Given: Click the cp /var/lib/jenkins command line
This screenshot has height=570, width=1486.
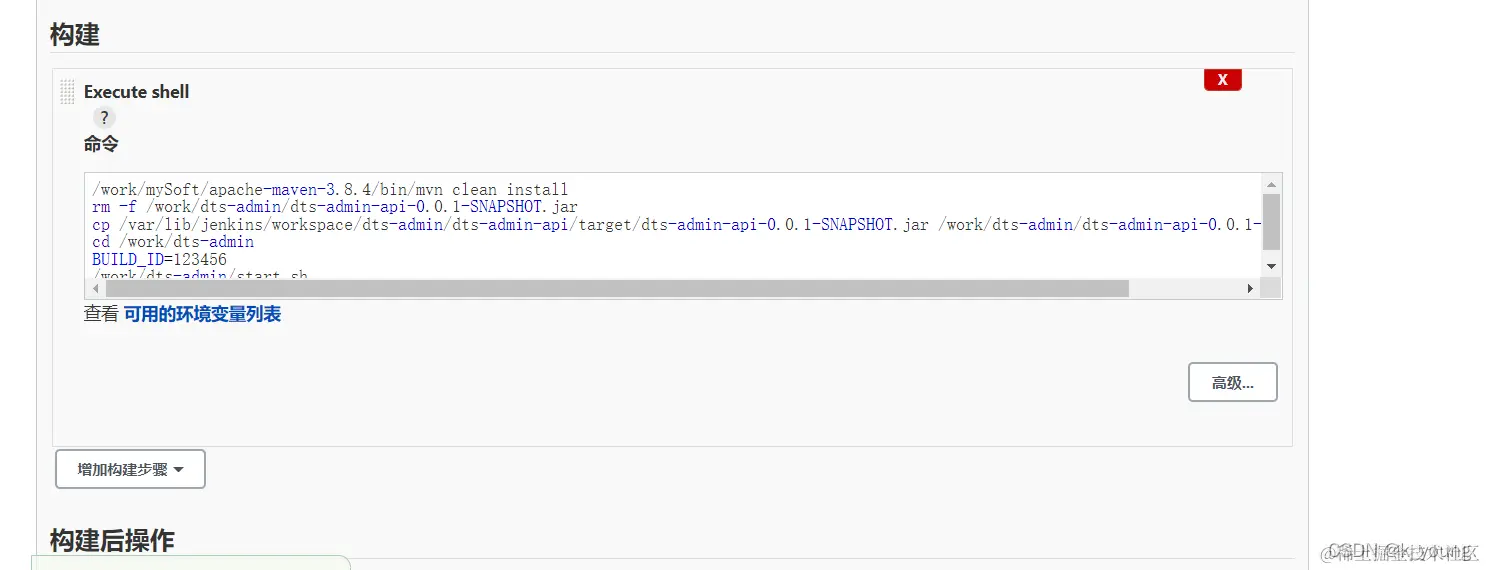Looking at the screenshot, I should (x=677, y=224).
